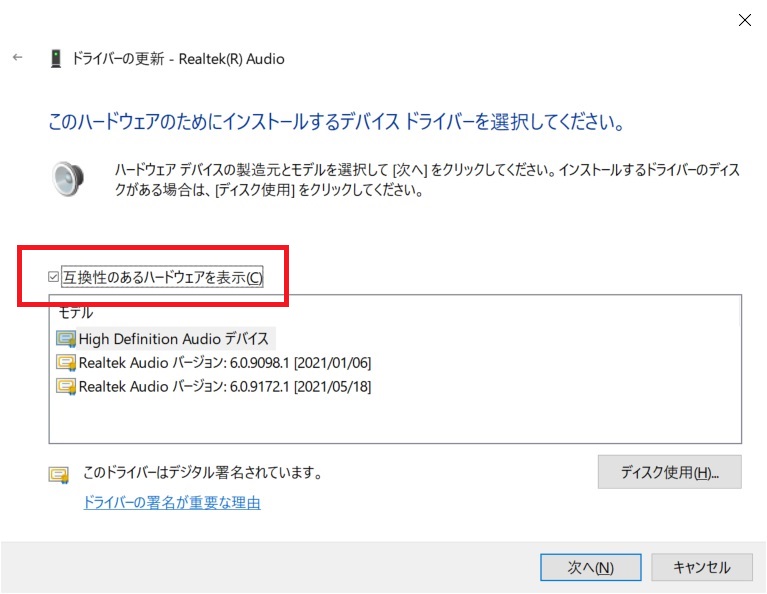Open ディスク使用(H)... button
This screenshot has height=594, width=767.
[x=670, y=472]
